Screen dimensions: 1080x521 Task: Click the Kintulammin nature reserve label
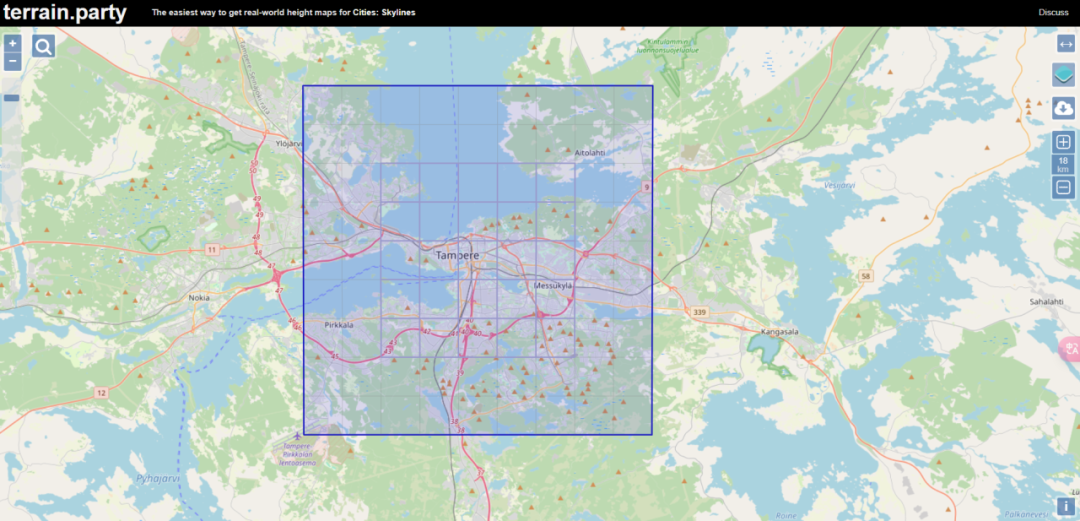[665, 45]
